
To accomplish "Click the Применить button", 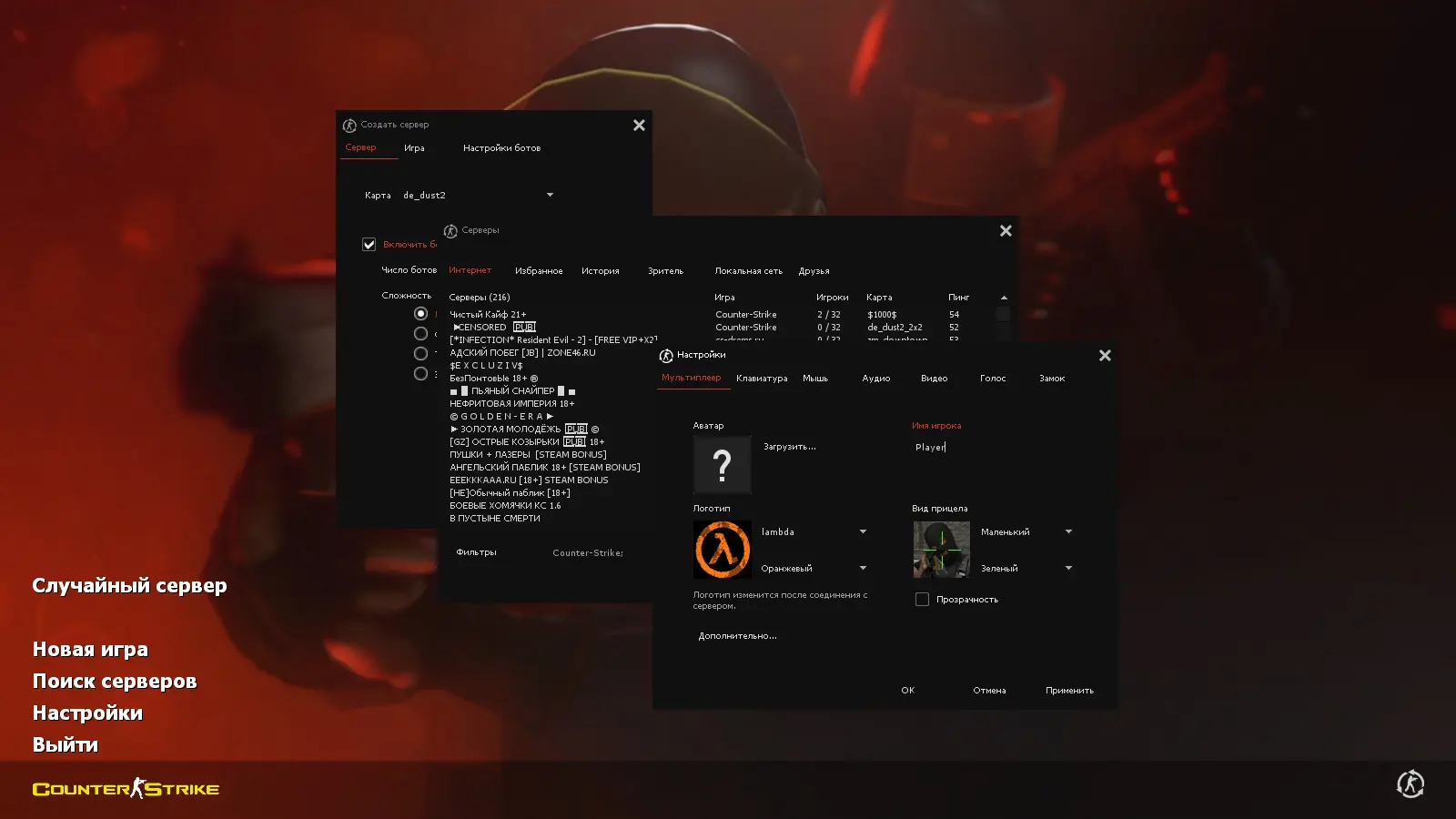I will click(x=1069, y=691).
